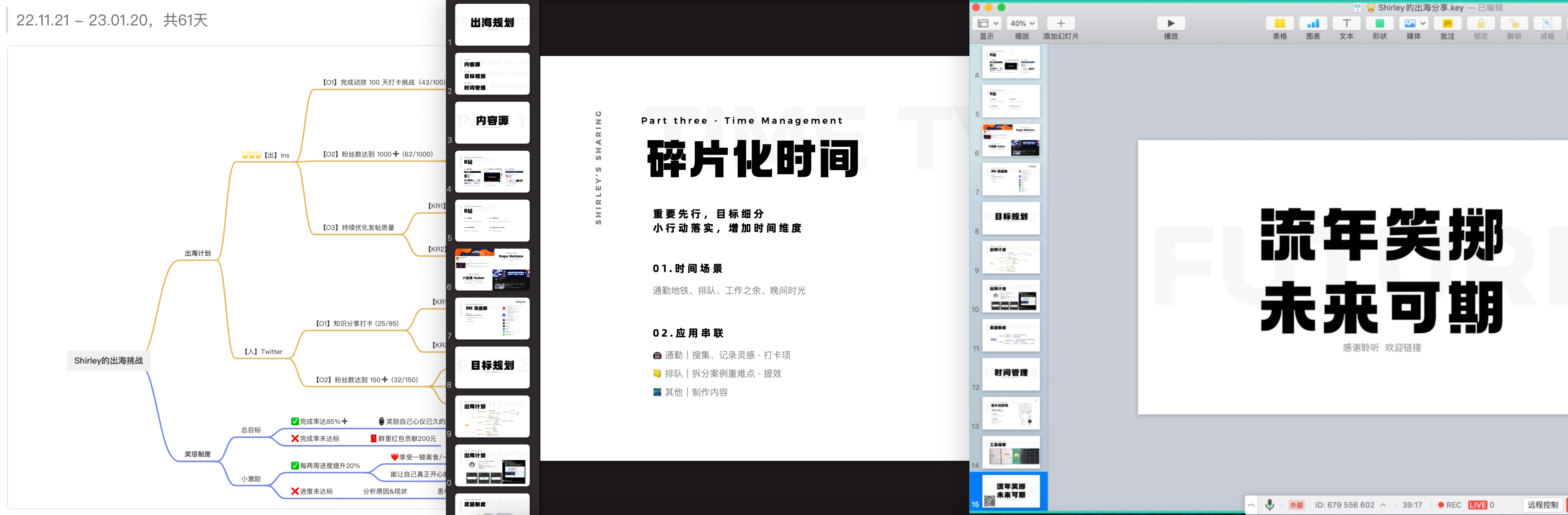Click the meeting timer 39:17
Screen dimensions: 1568x515
point(1412,505)
